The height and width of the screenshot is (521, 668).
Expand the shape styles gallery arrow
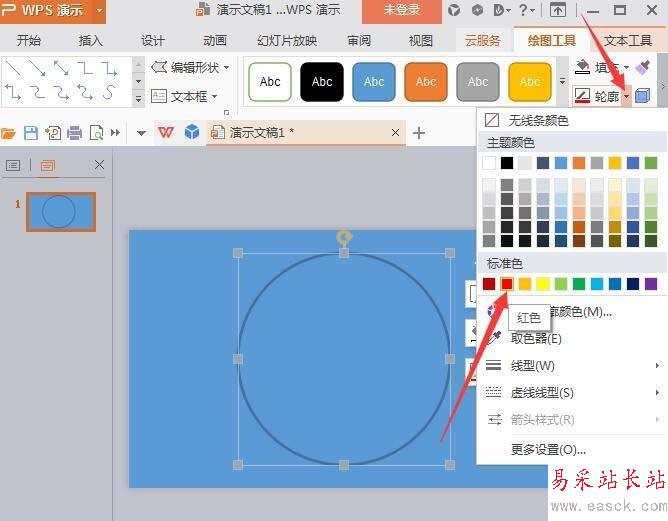(562, 81)
